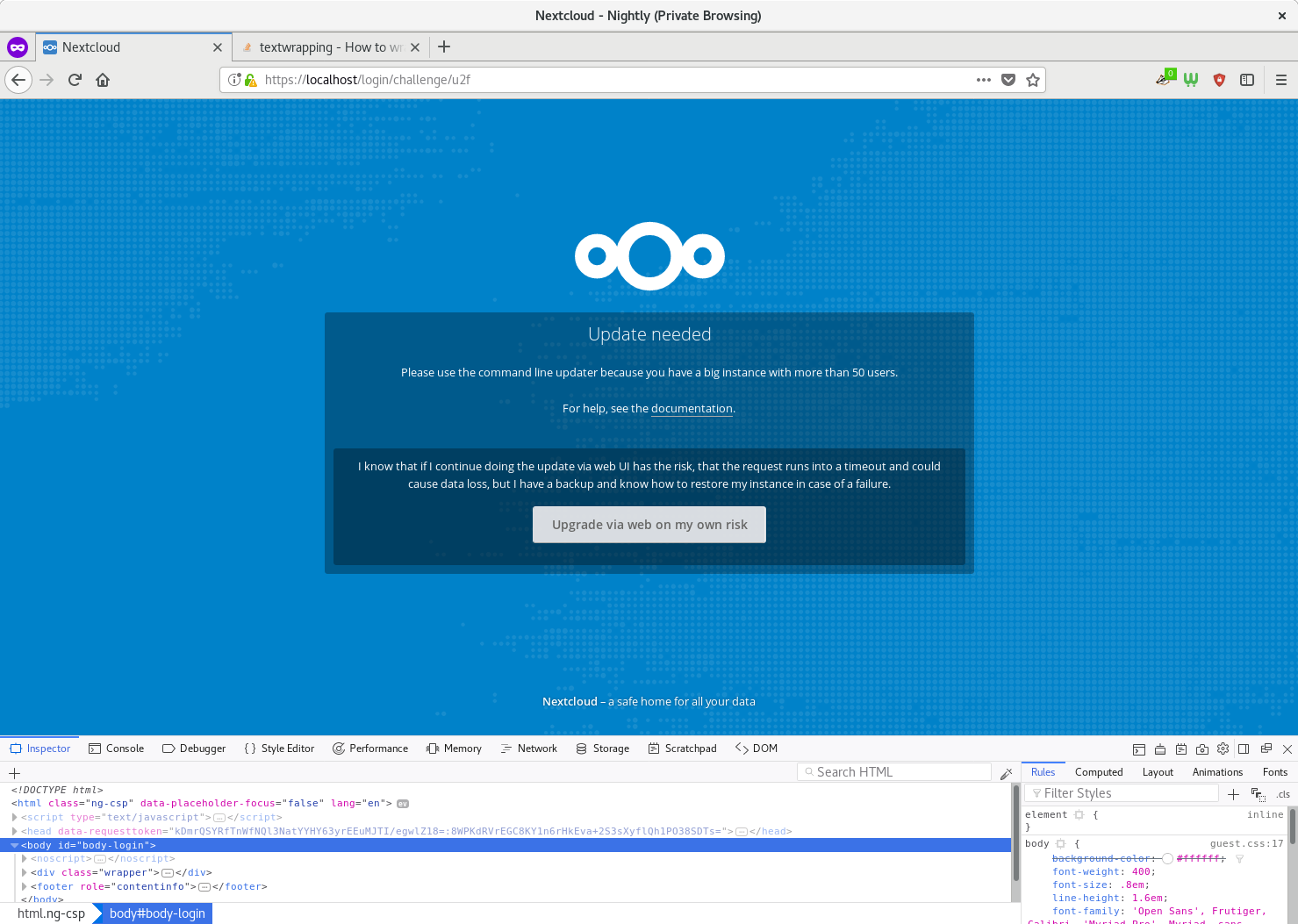The width and height of the screenshot is (1298, 924).
Task: Pick a color with the eyedropper icon
Action: (x=1007, y=773)
